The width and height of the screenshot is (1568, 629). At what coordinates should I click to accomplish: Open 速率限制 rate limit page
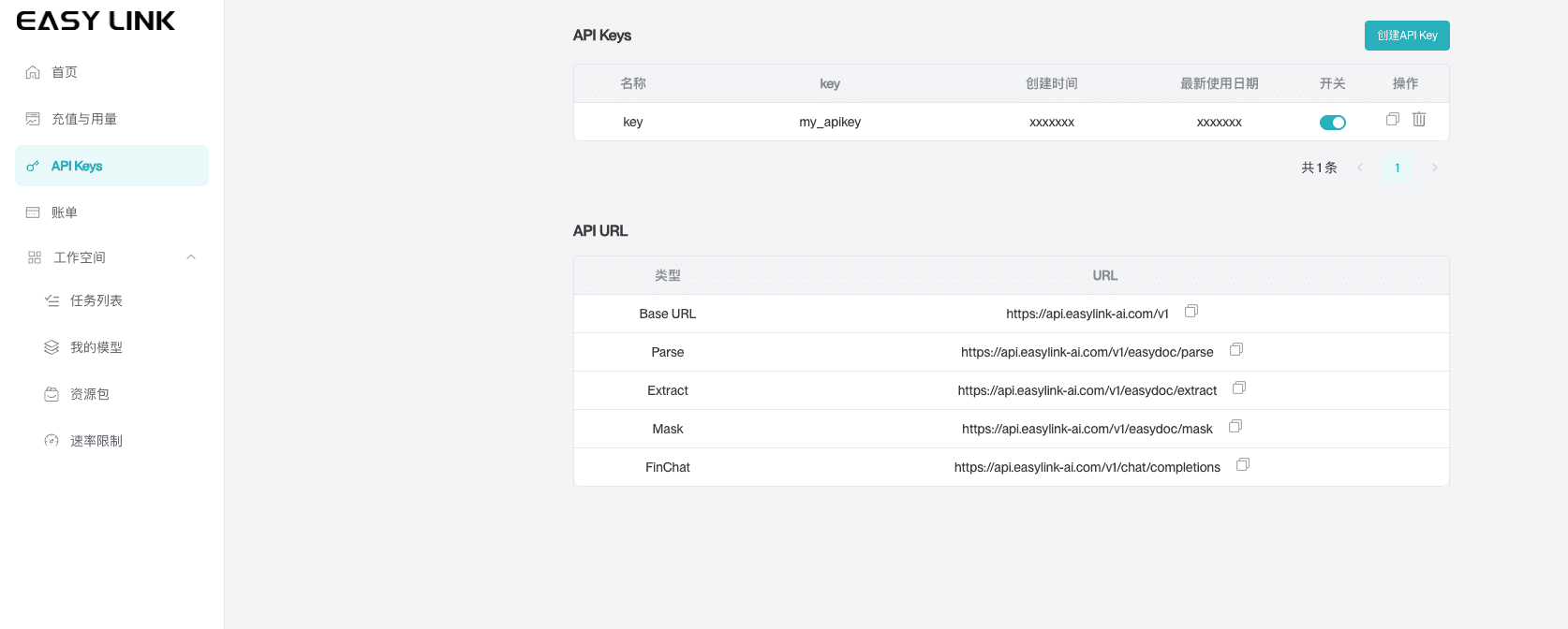pos(96,441)
